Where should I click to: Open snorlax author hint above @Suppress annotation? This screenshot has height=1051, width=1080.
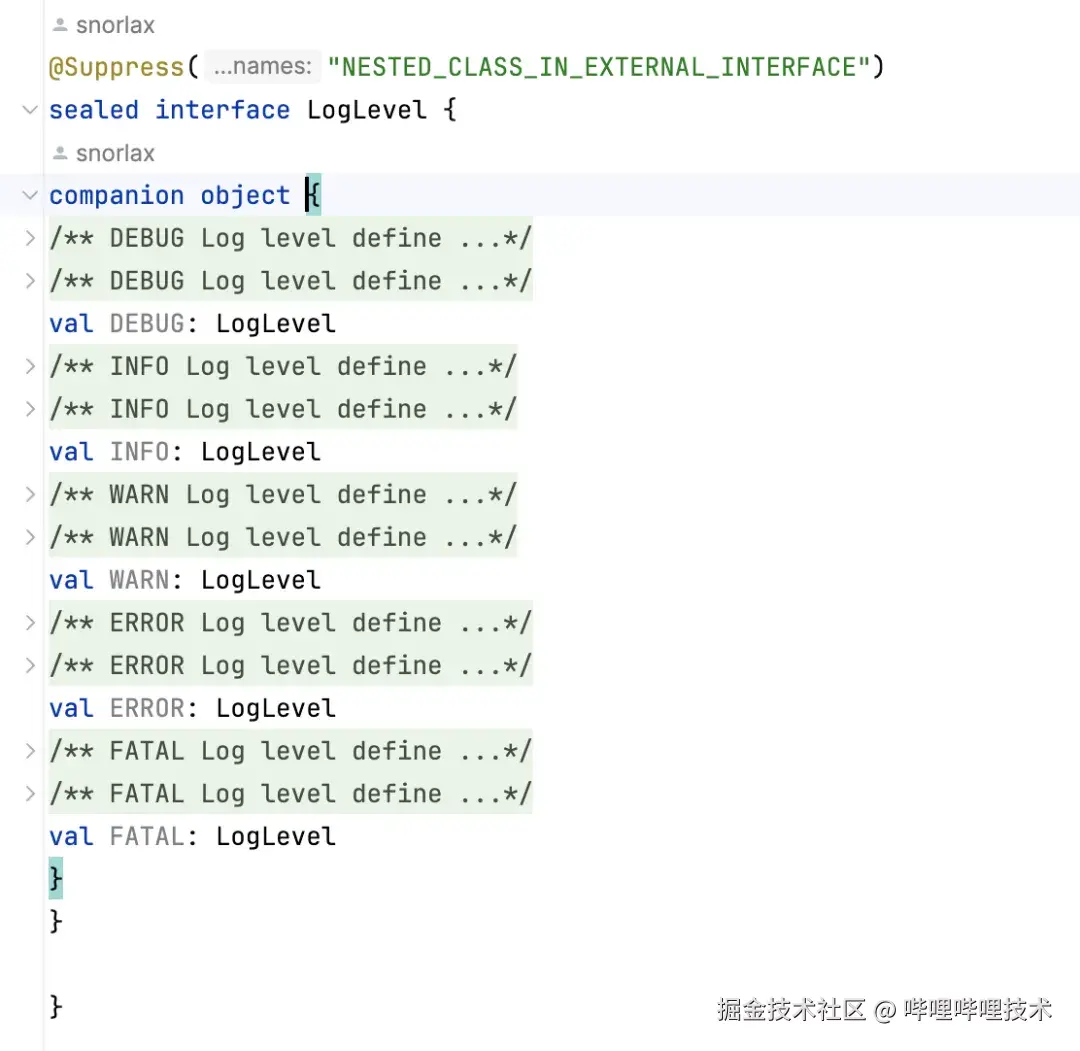click(115, 25)
